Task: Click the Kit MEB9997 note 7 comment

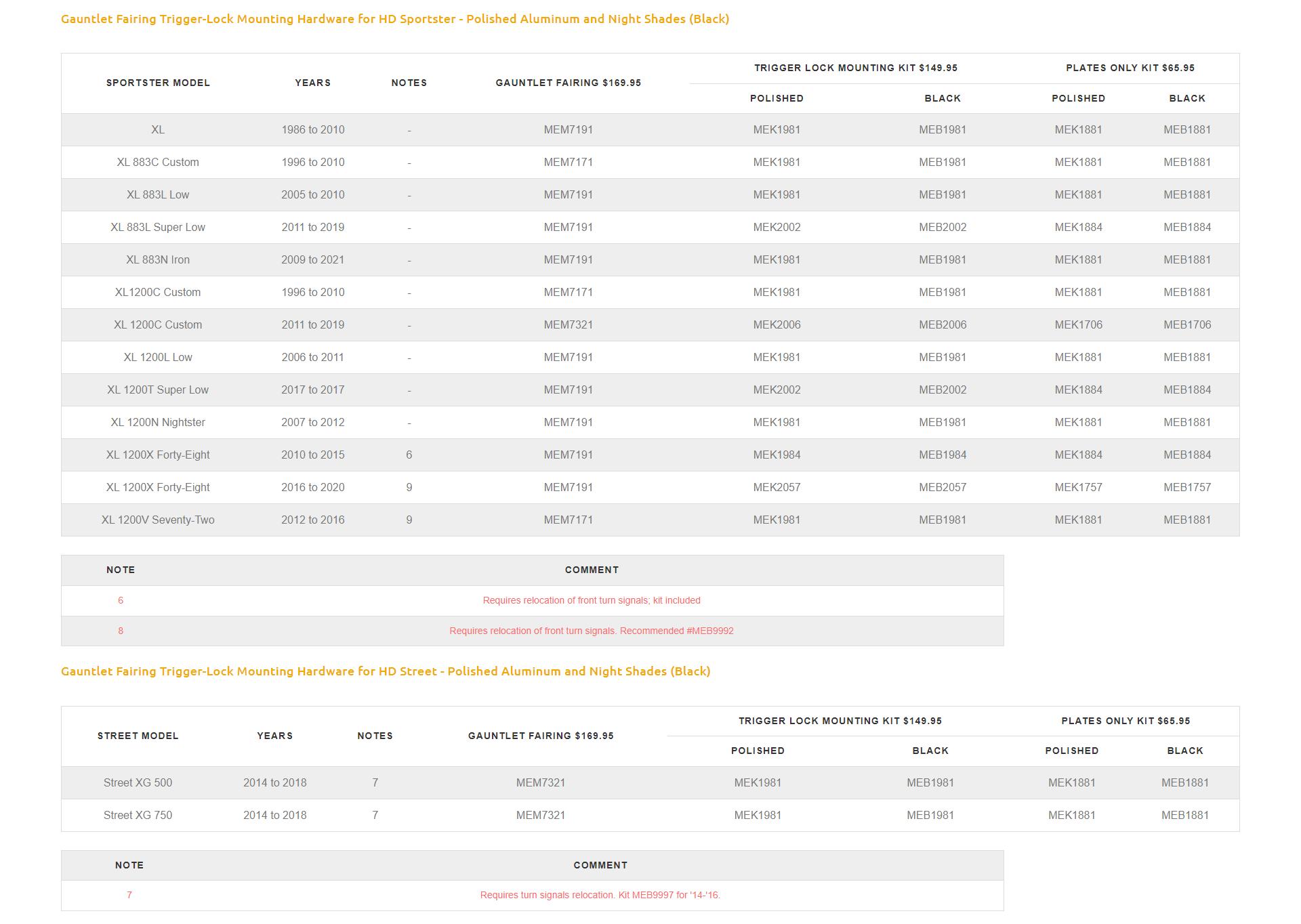Action: pyautogui.click(x=600, y=895)
